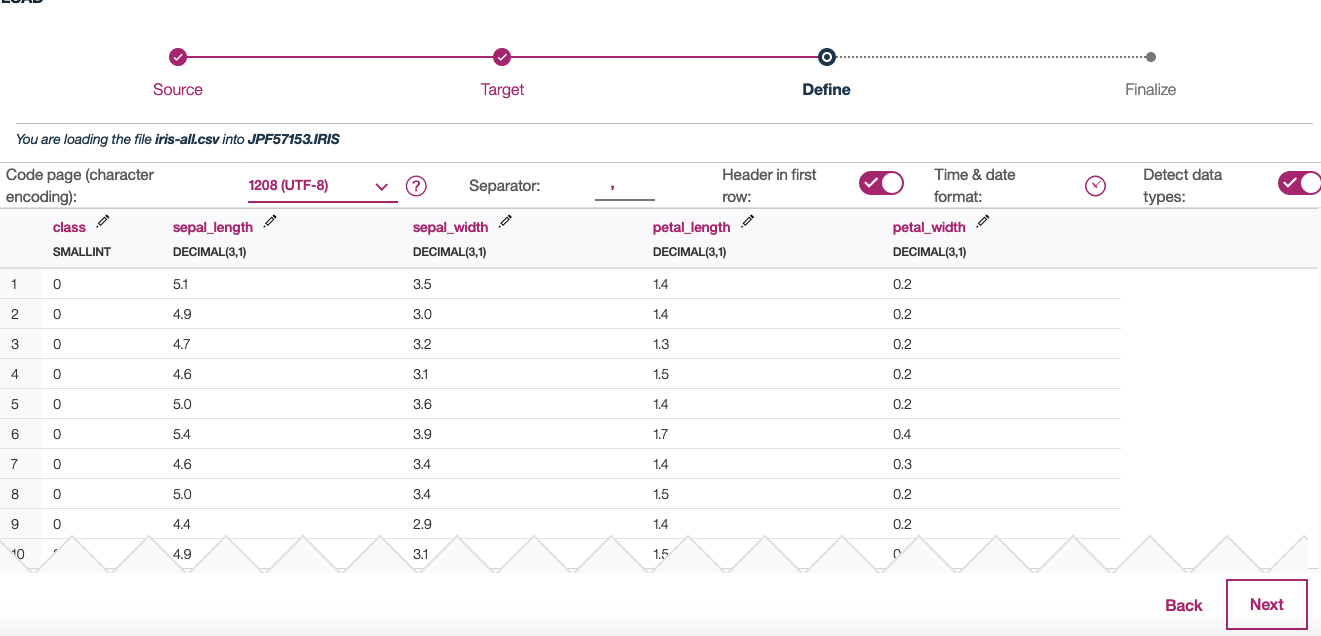Click sepal_width value 3.9 in row 6
Viewport: 1321px width, 636px height.
[x=422, y=434]
